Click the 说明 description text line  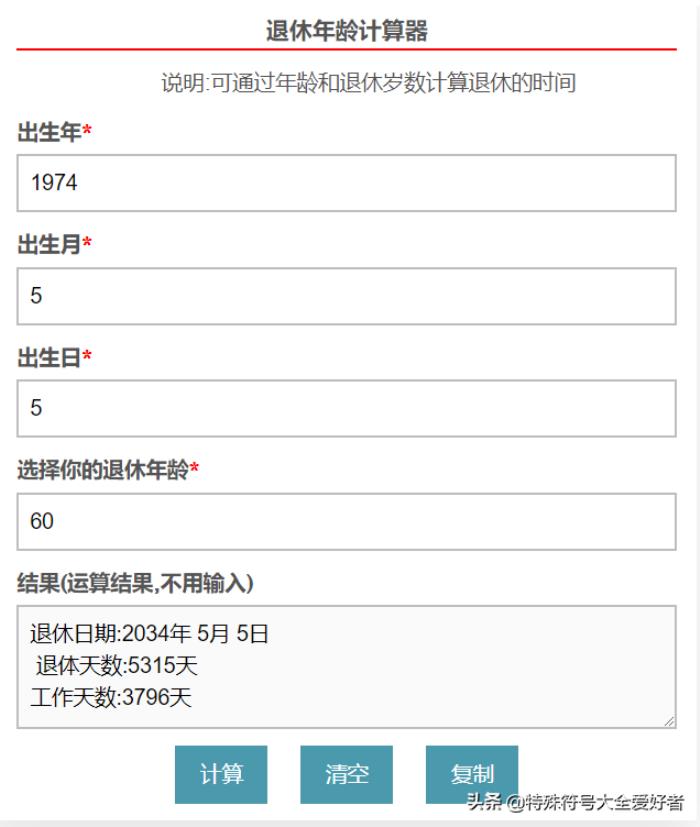pos(369,84)
